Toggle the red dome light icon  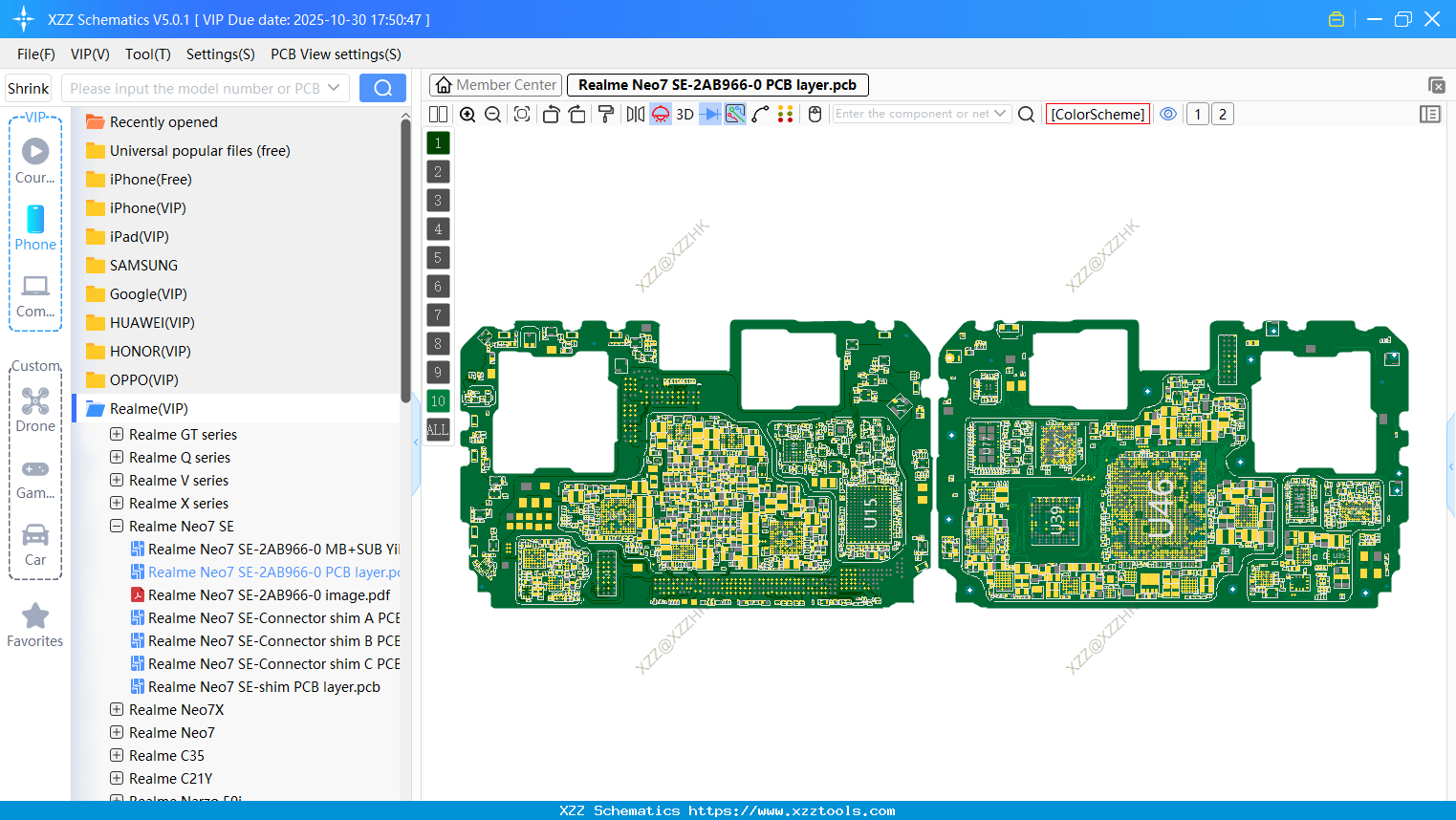(661, 114)
